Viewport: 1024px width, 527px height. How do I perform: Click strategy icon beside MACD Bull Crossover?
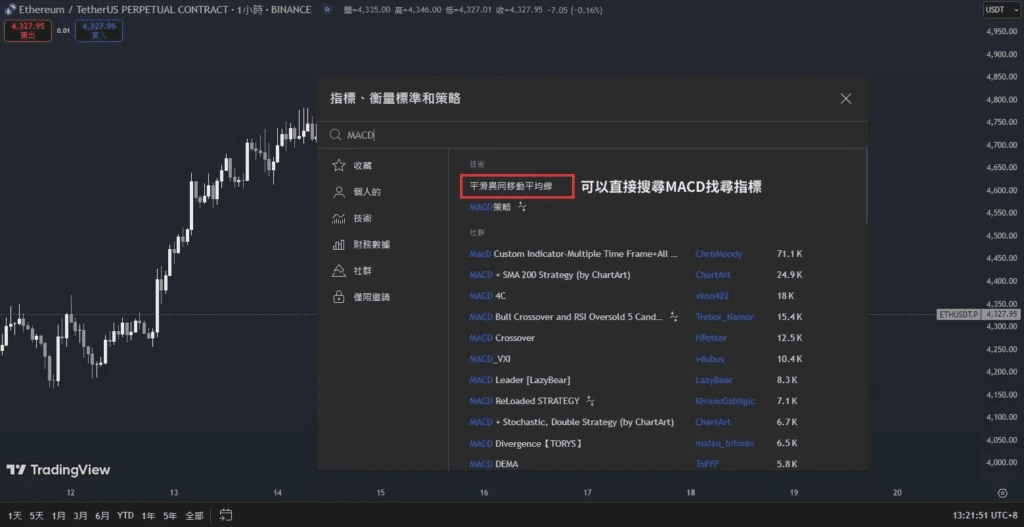(673, 316)
